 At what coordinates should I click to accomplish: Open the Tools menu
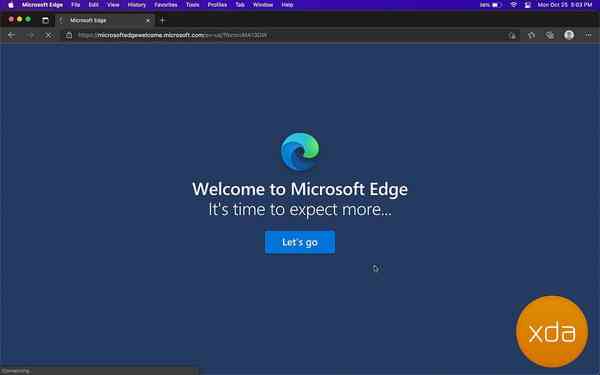click(192, 5)
